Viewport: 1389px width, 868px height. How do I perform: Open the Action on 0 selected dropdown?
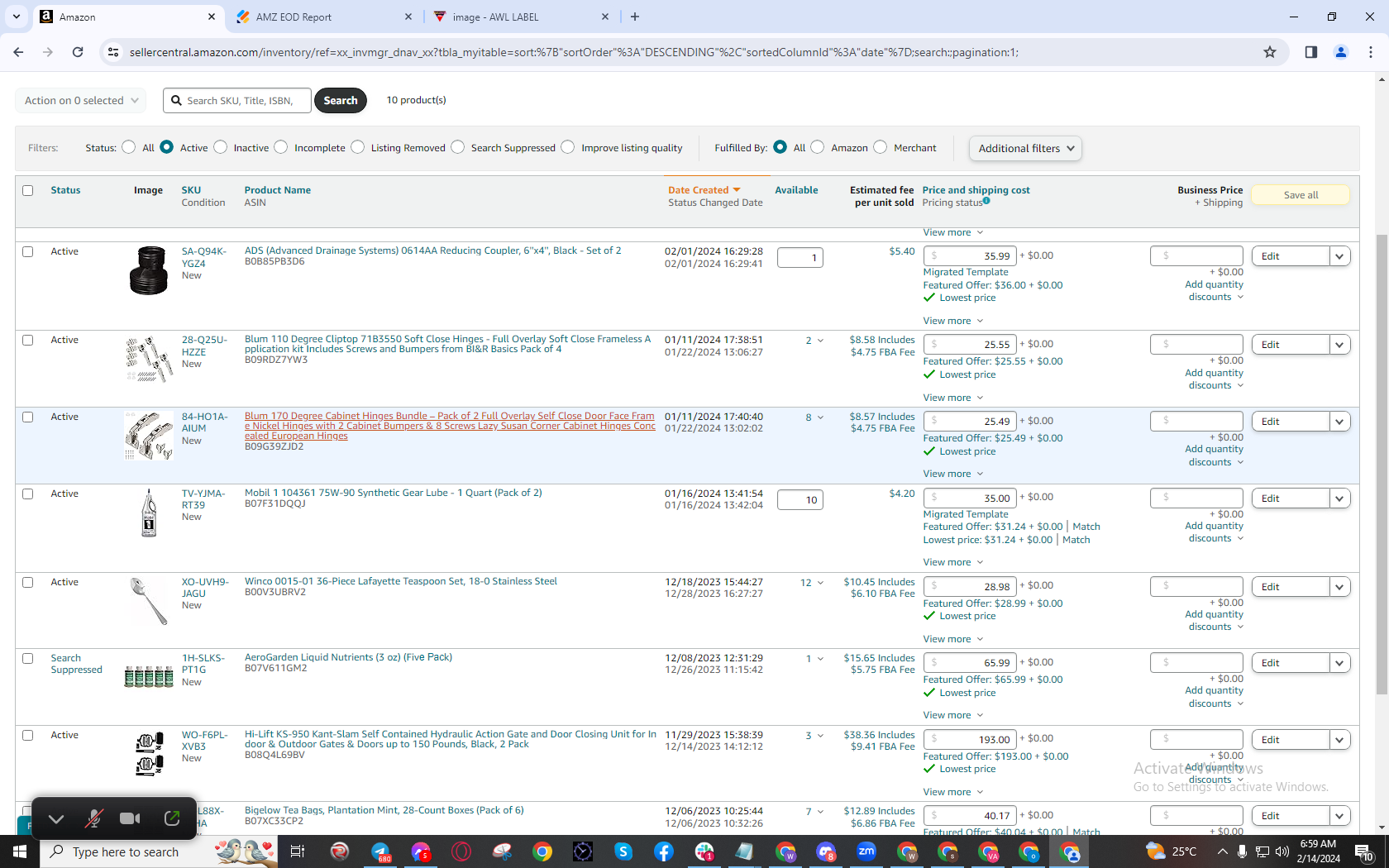(x=81, y=101)
